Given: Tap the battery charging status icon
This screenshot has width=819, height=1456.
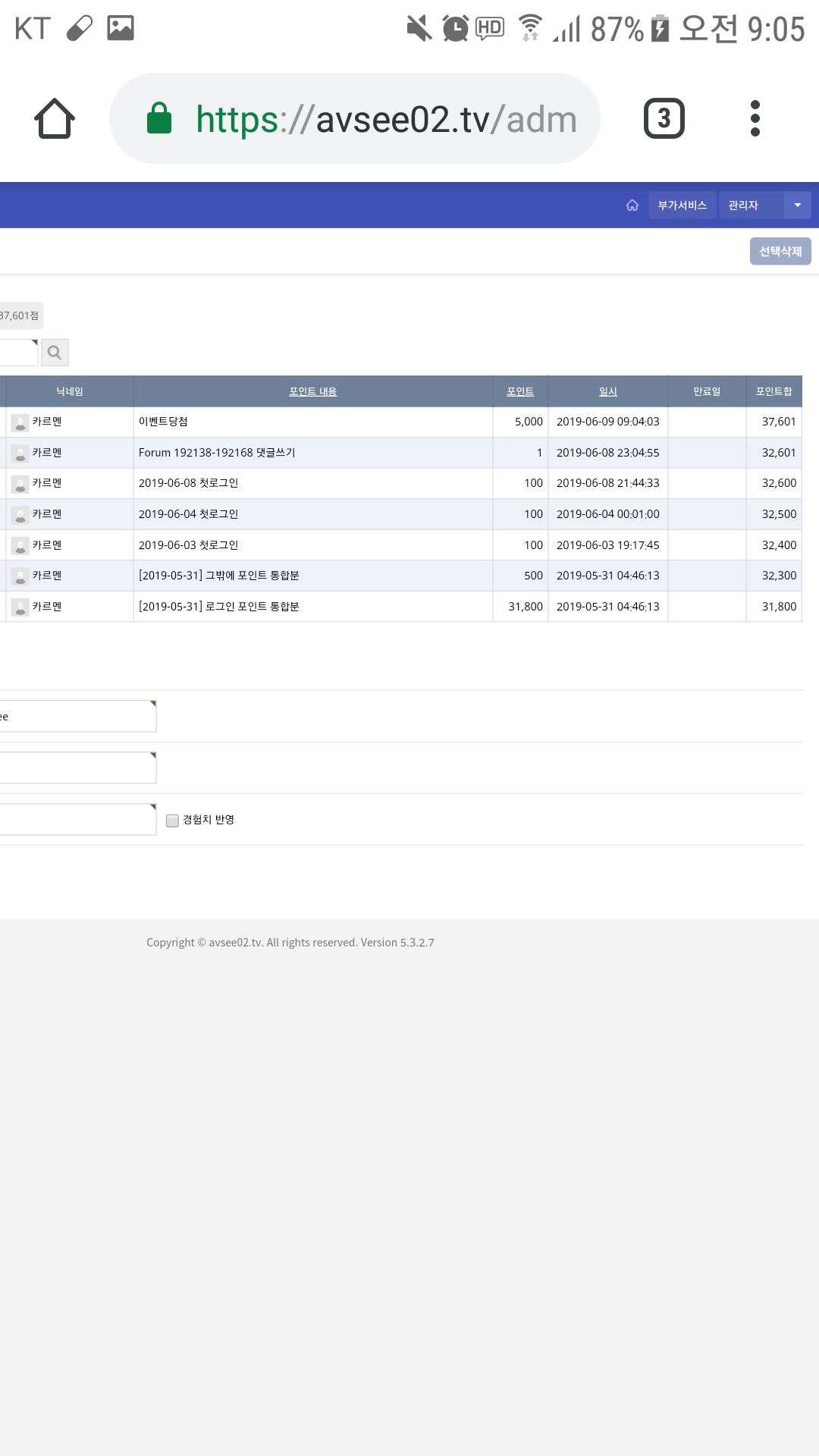Looking at the screenshot, I should 661,28.
